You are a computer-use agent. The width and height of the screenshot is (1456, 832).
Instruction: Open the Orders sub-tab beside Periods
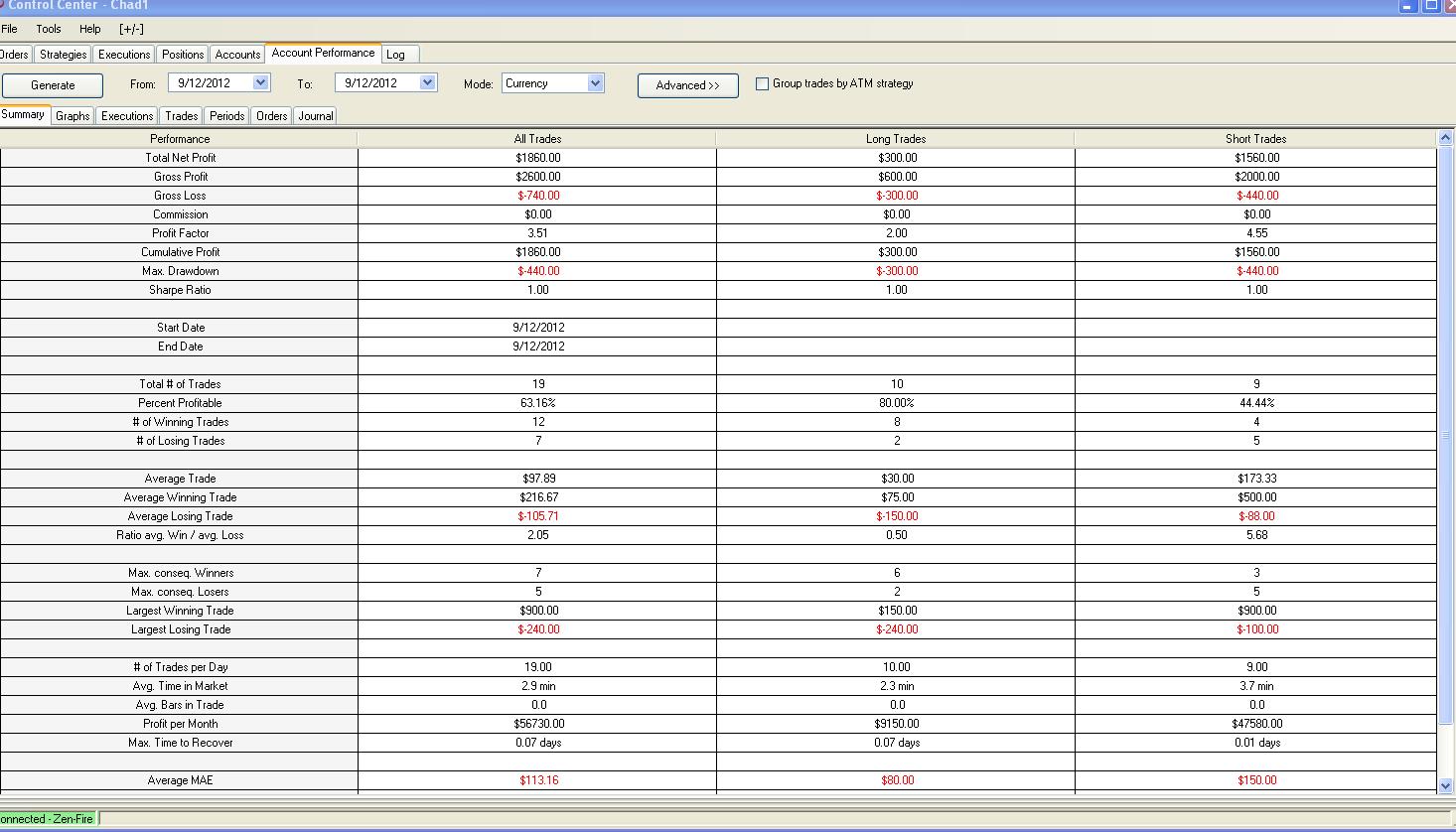pyautogui.click(x=271, y=116)
